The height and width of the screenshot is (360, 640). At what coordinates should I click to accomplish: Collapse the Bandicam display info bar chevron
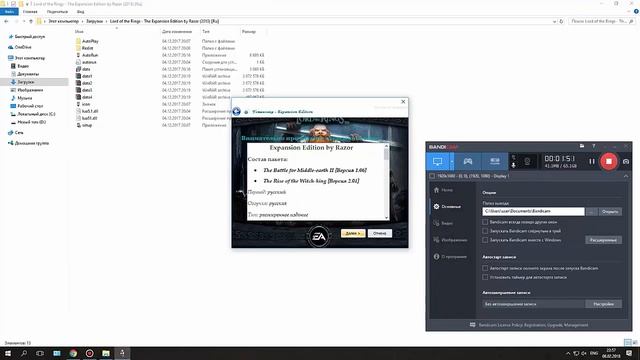[626, 176]
